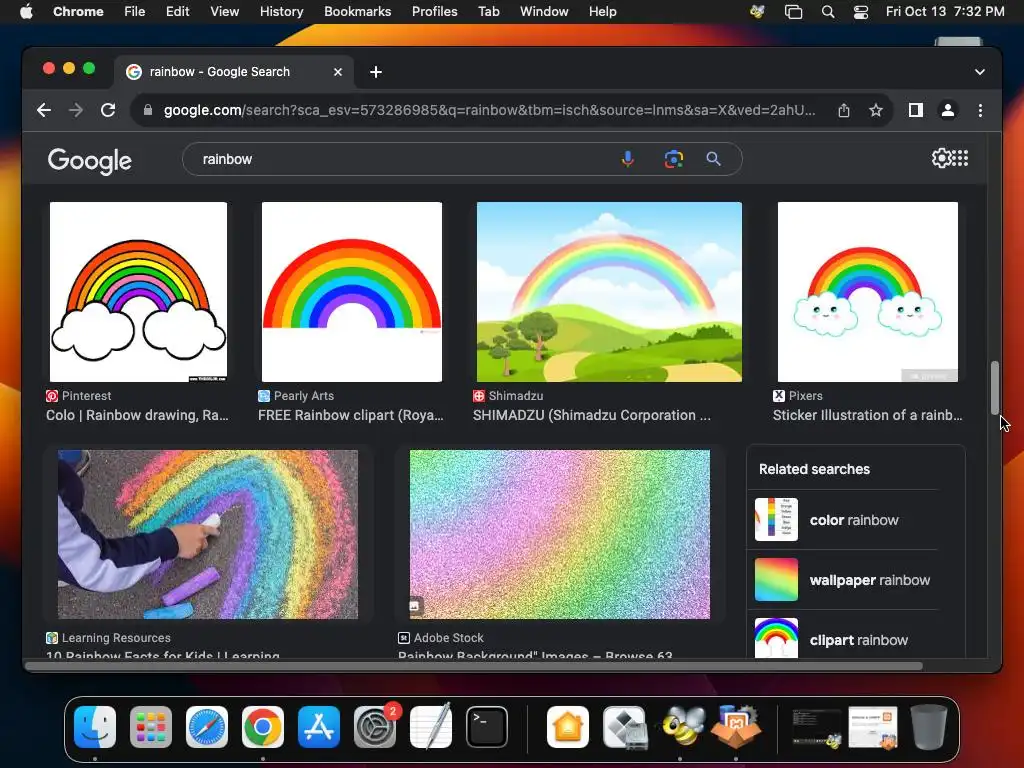
Task: Open the Pixers rainbow sticker image
Action: (867, 292)
